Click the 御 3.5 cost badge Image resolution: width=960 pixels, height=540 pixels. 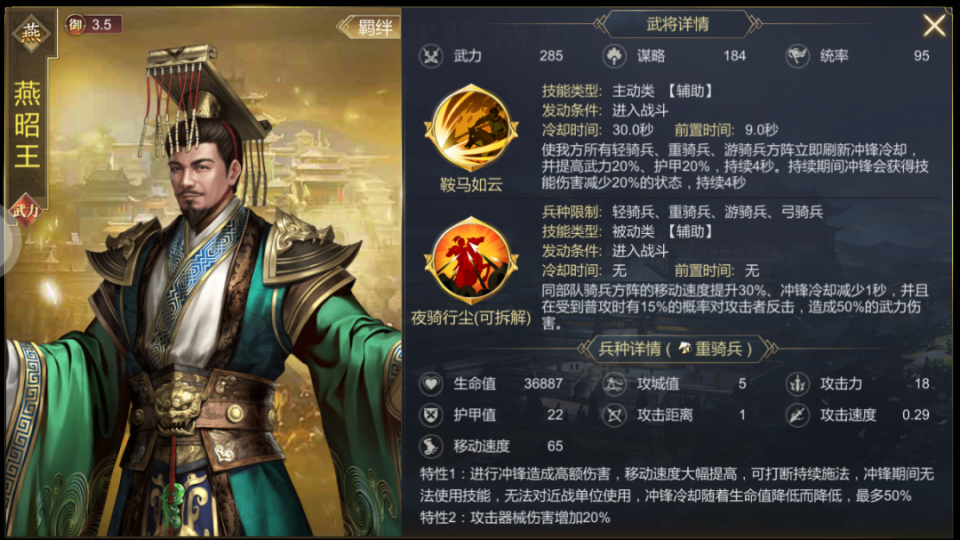pyautogui.click(x=94, y=24)
